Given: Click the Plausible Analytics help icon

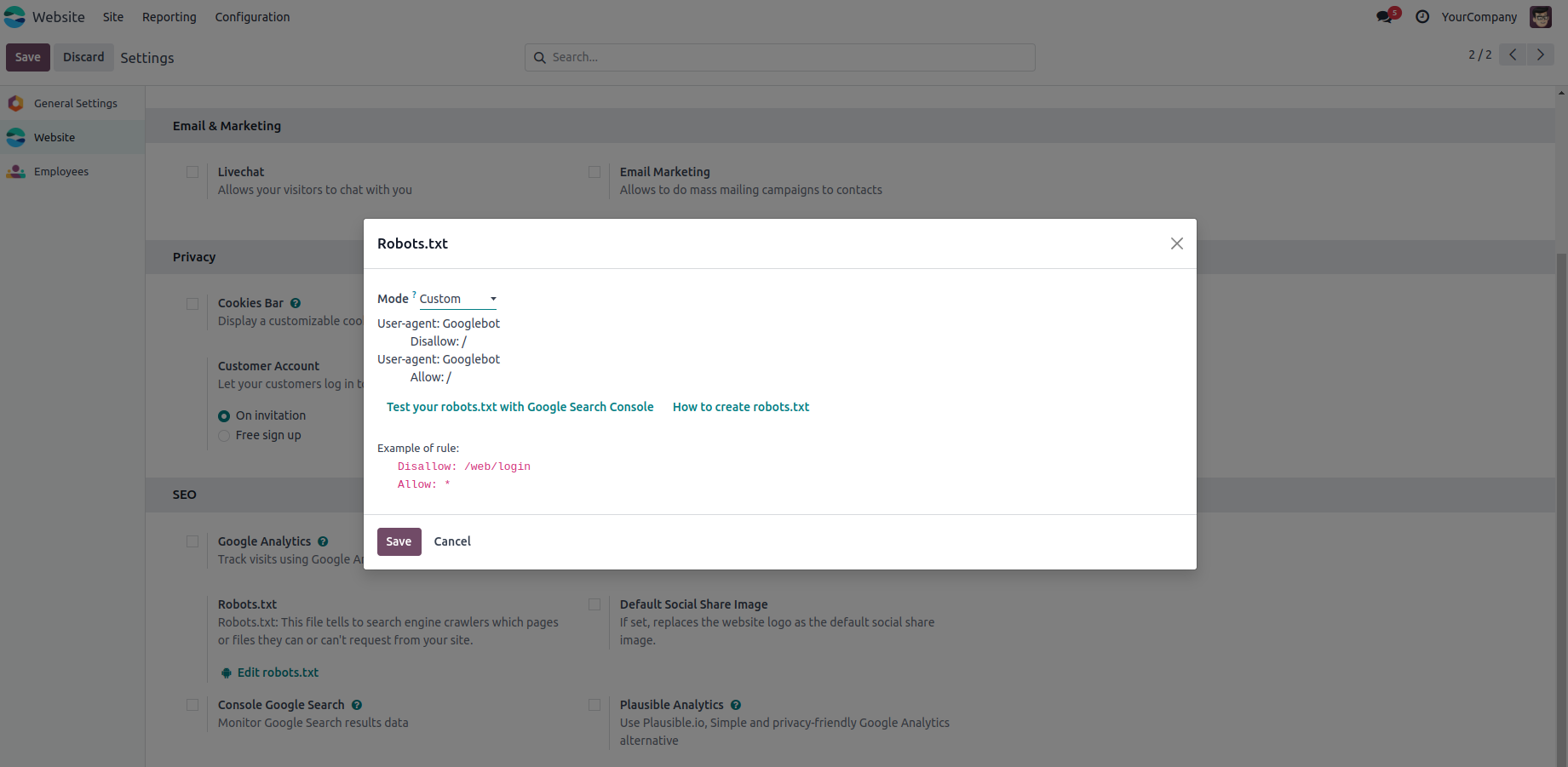Looking at the screenshot, I should coord(736,705).
